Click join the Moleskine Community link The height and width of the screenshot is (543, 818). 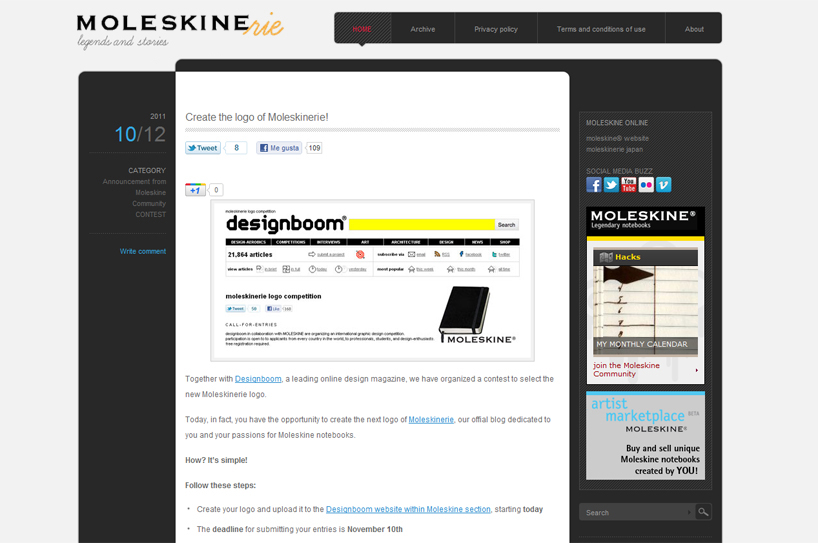point(626,370)
